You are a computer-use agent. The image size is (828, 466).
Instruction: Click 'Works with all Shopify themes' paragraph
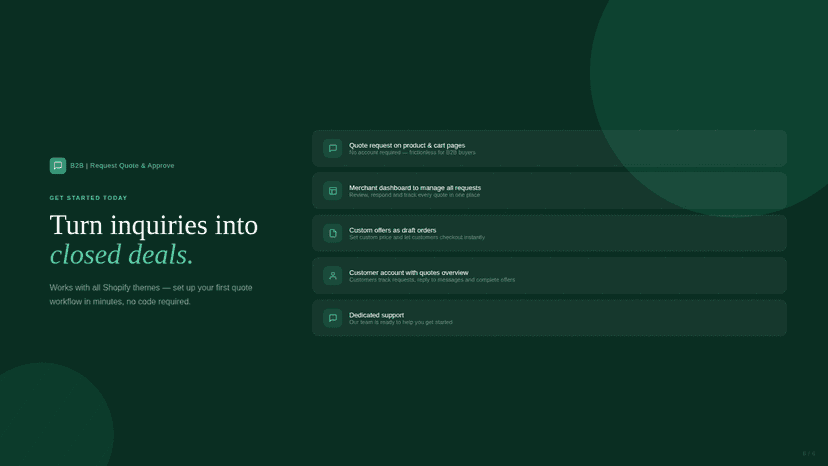point(151,294)
